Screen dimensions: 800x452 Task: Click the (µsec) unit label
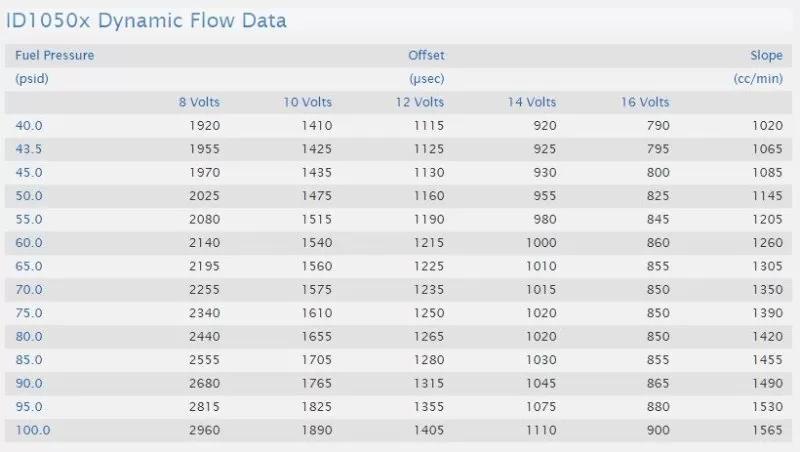pyautogui.click(x=427, y=79)
